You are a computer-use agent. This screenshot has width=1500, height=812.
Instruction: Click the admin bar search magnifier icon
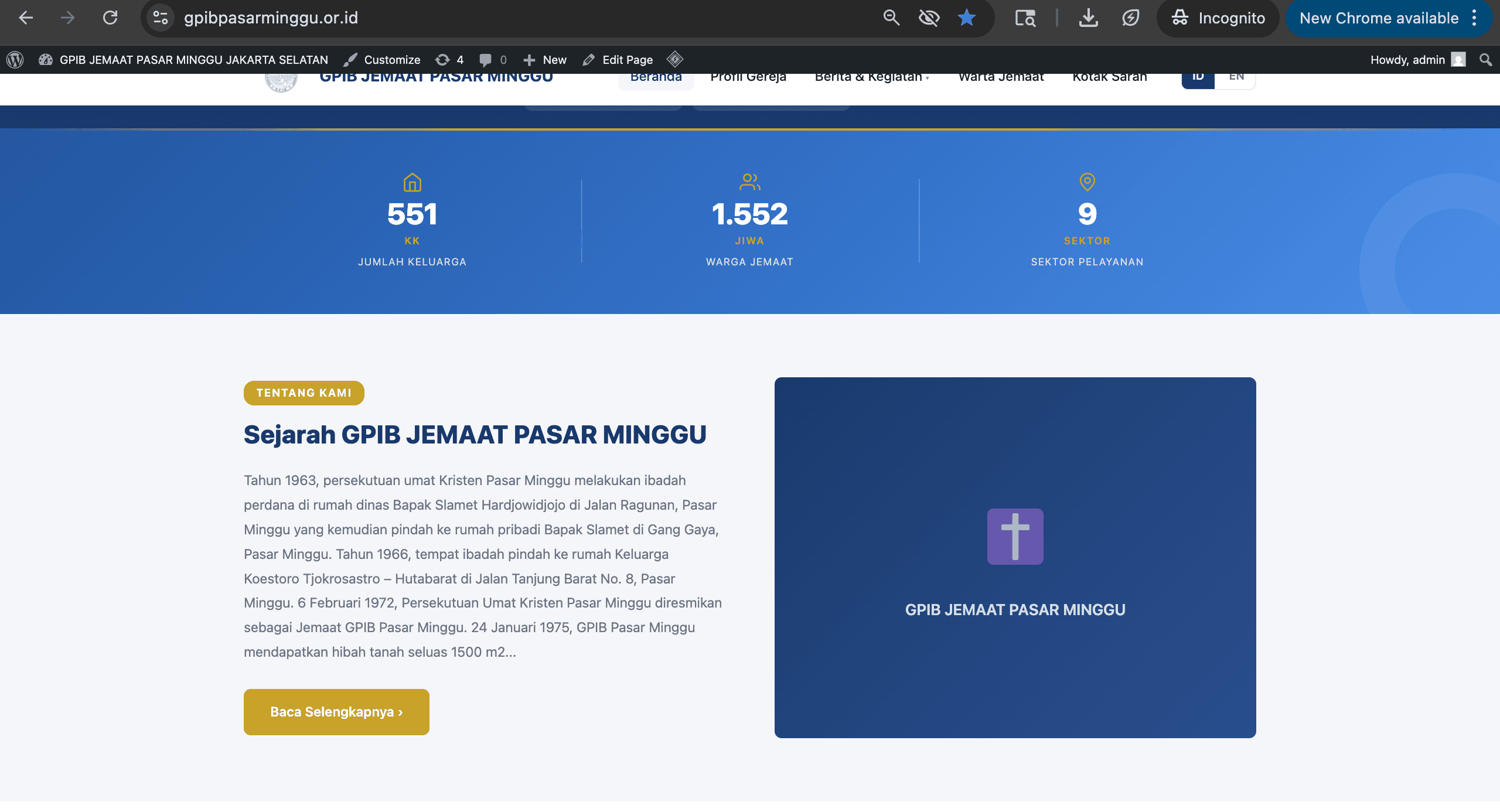pyautogui.click(x=1485, y=60)
